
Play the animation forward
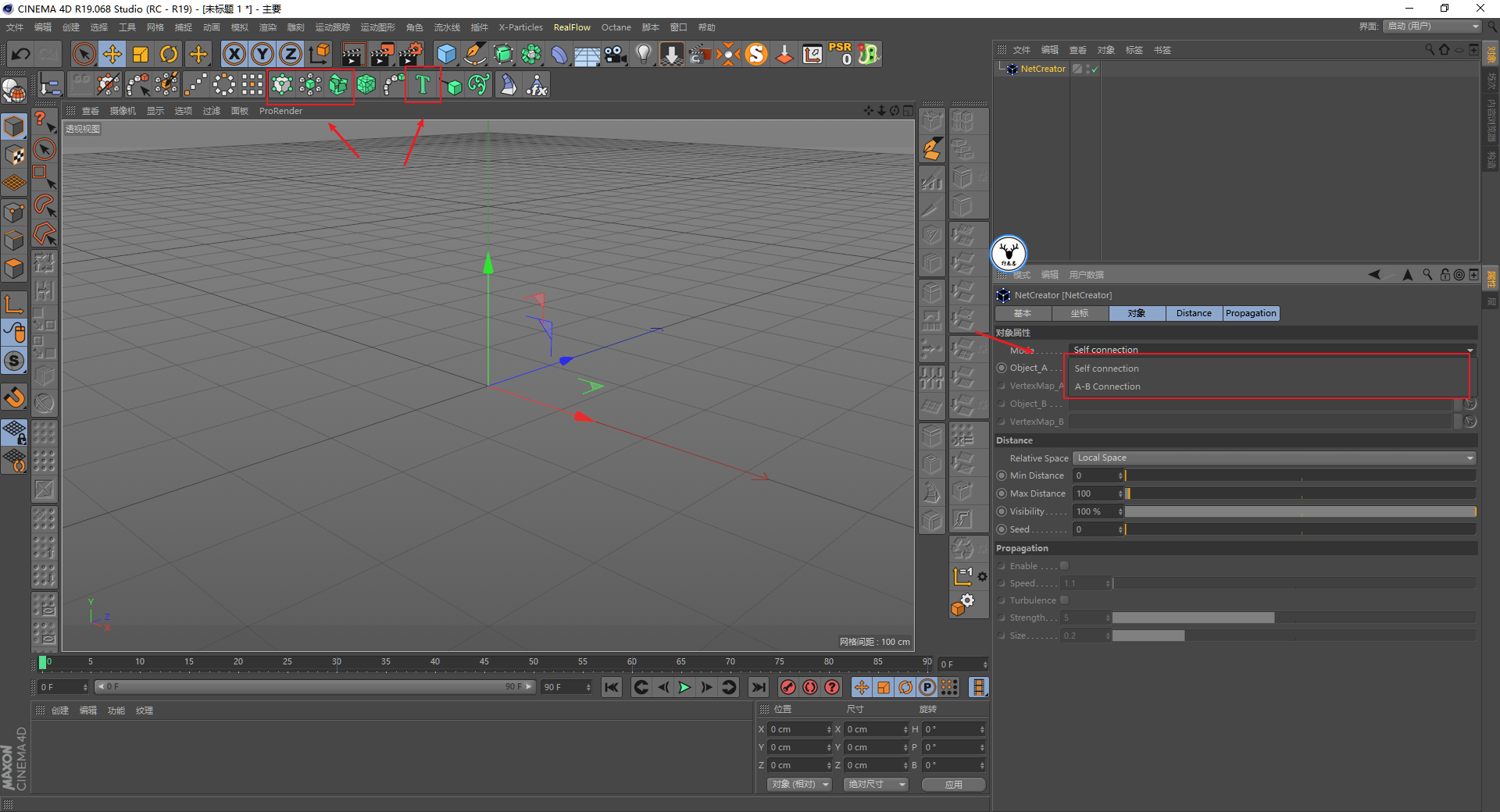[x=684, y=687]
